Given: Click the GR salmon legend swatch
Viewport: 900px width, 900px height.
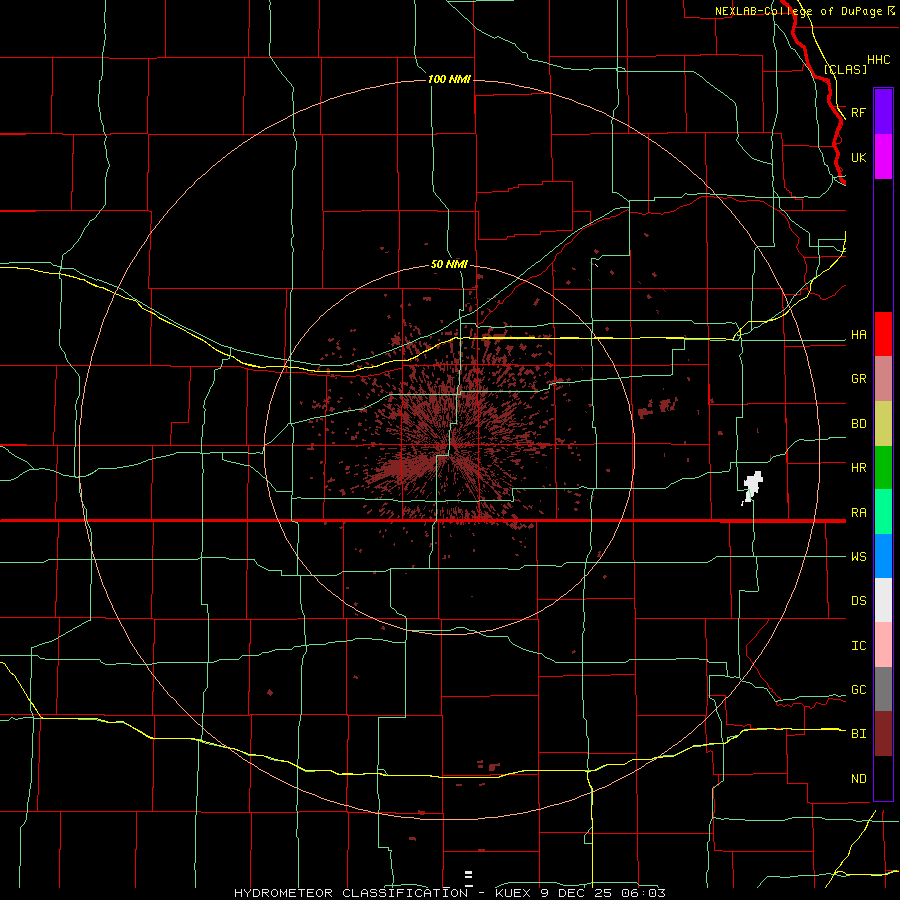Looking at the screenshot, I should tap(883, 379).
